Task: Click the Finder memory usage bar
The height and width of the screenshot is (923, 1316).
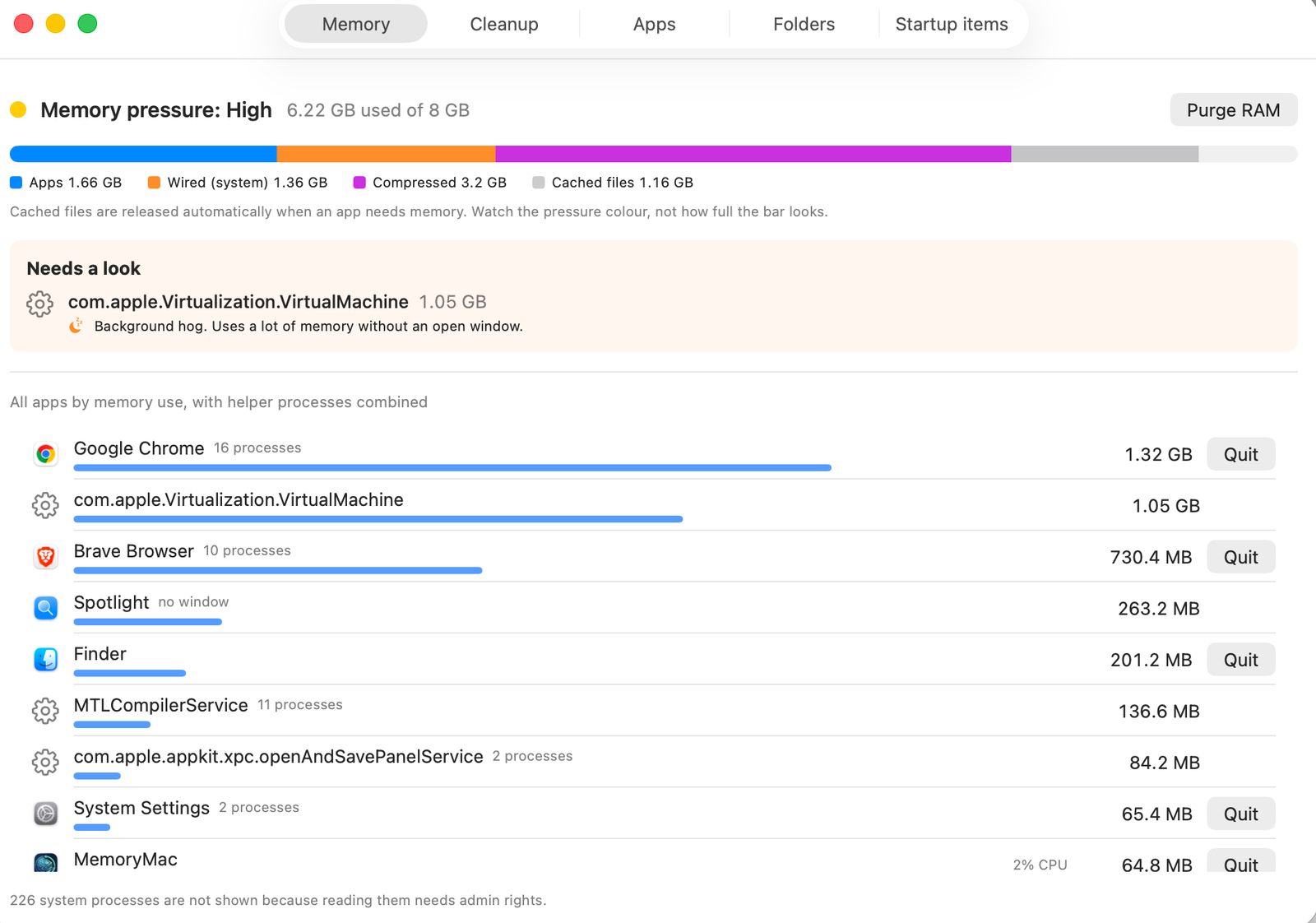Action: [x=130, y=673]
